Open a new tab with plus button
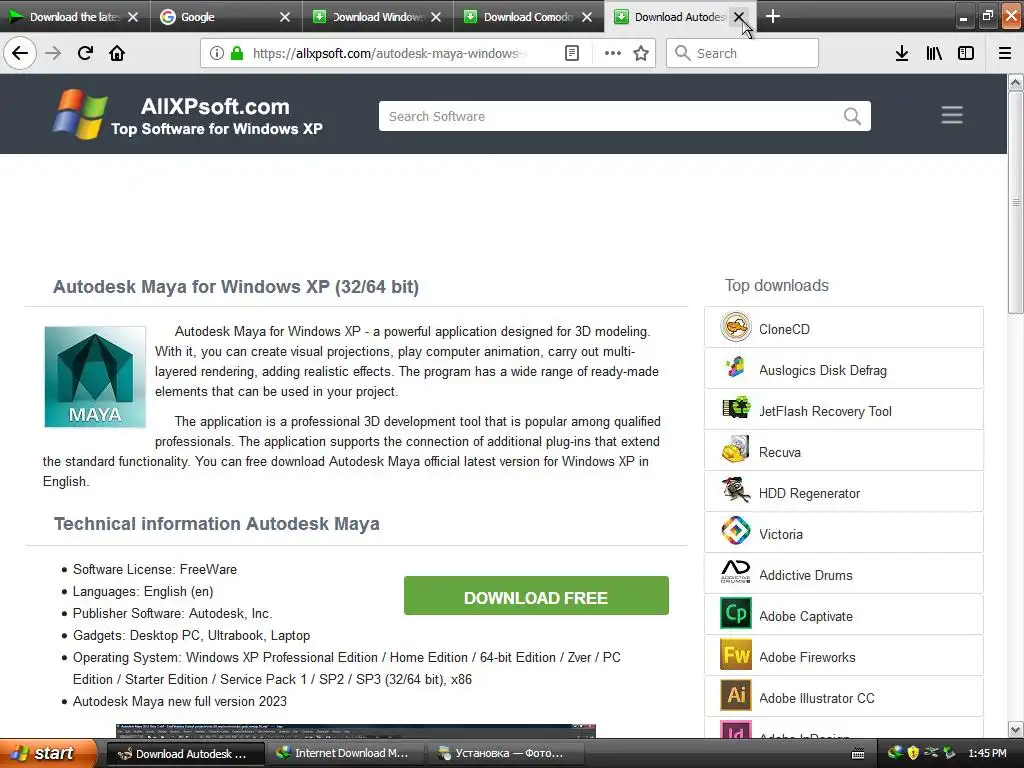 773,16
